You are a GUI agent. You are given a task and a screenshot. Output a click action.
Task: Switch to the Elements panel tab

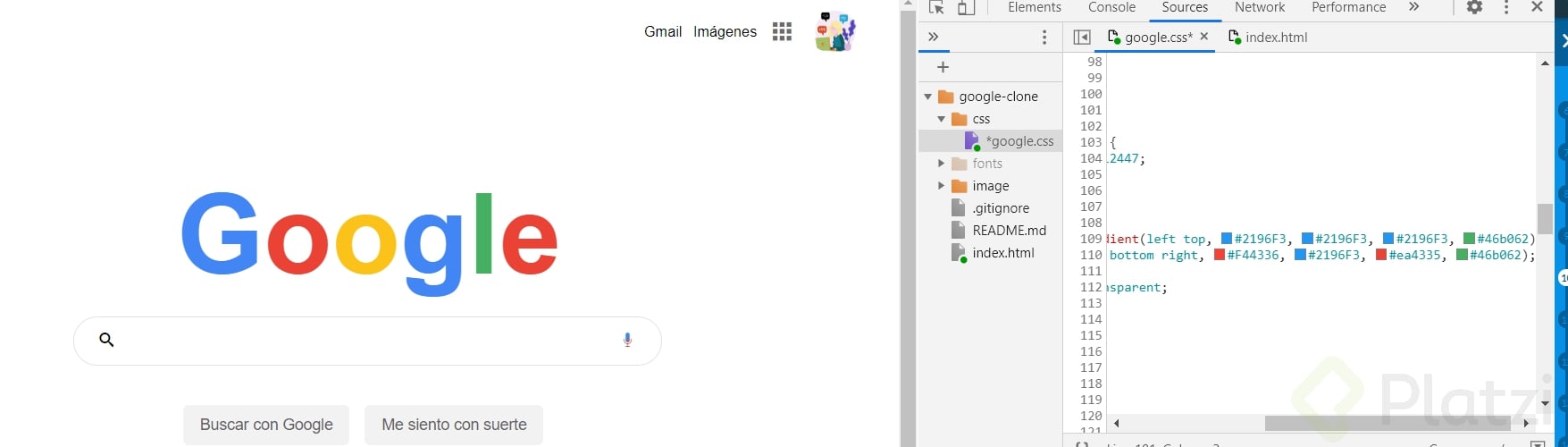(1035, 7)
